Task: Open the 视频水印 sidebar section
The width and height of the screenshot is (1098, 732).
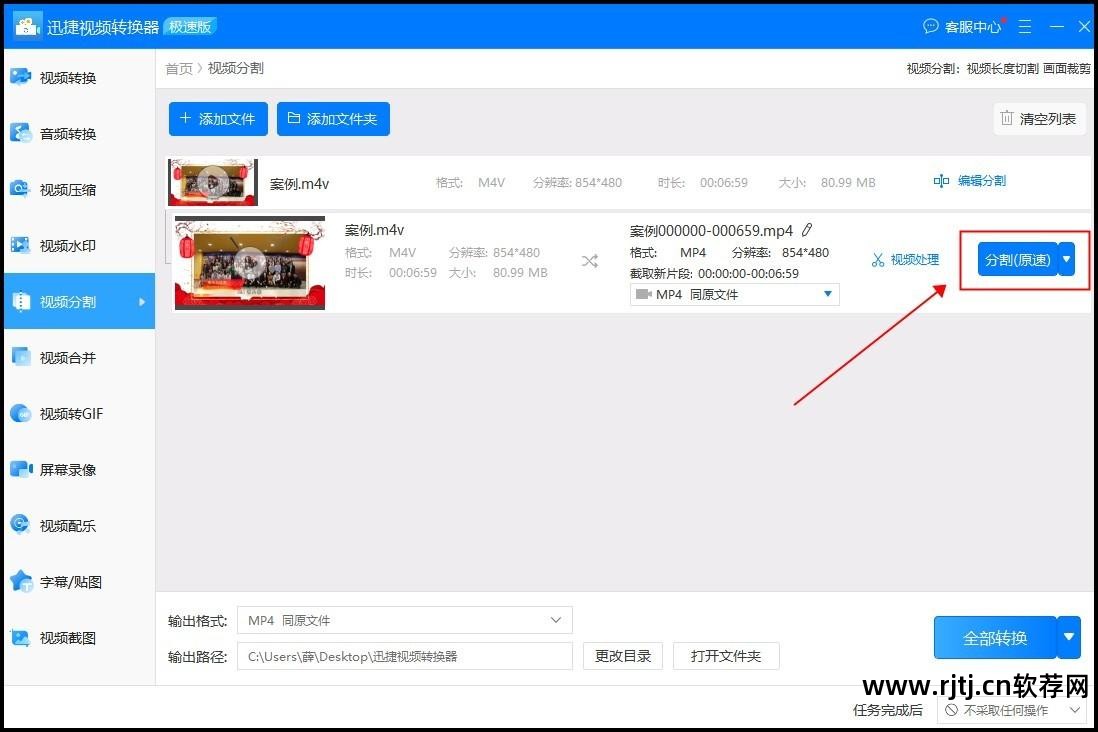Action: click(78, 246)
